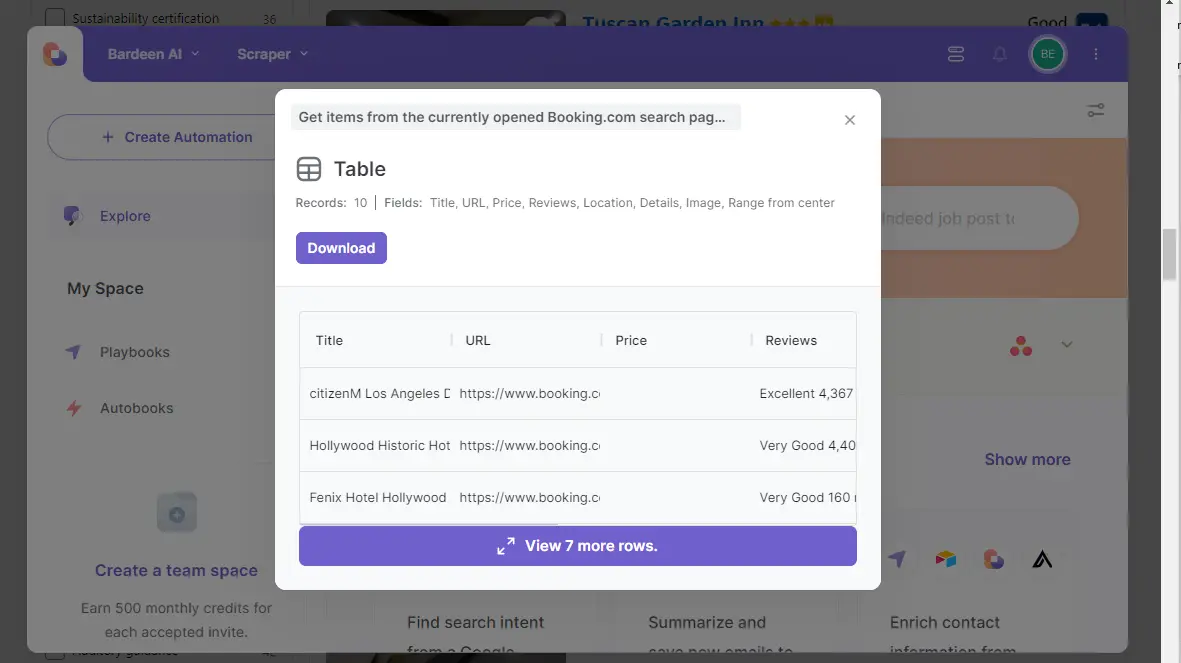Open the Scraper dropdown menu

(x=273, y=54)
